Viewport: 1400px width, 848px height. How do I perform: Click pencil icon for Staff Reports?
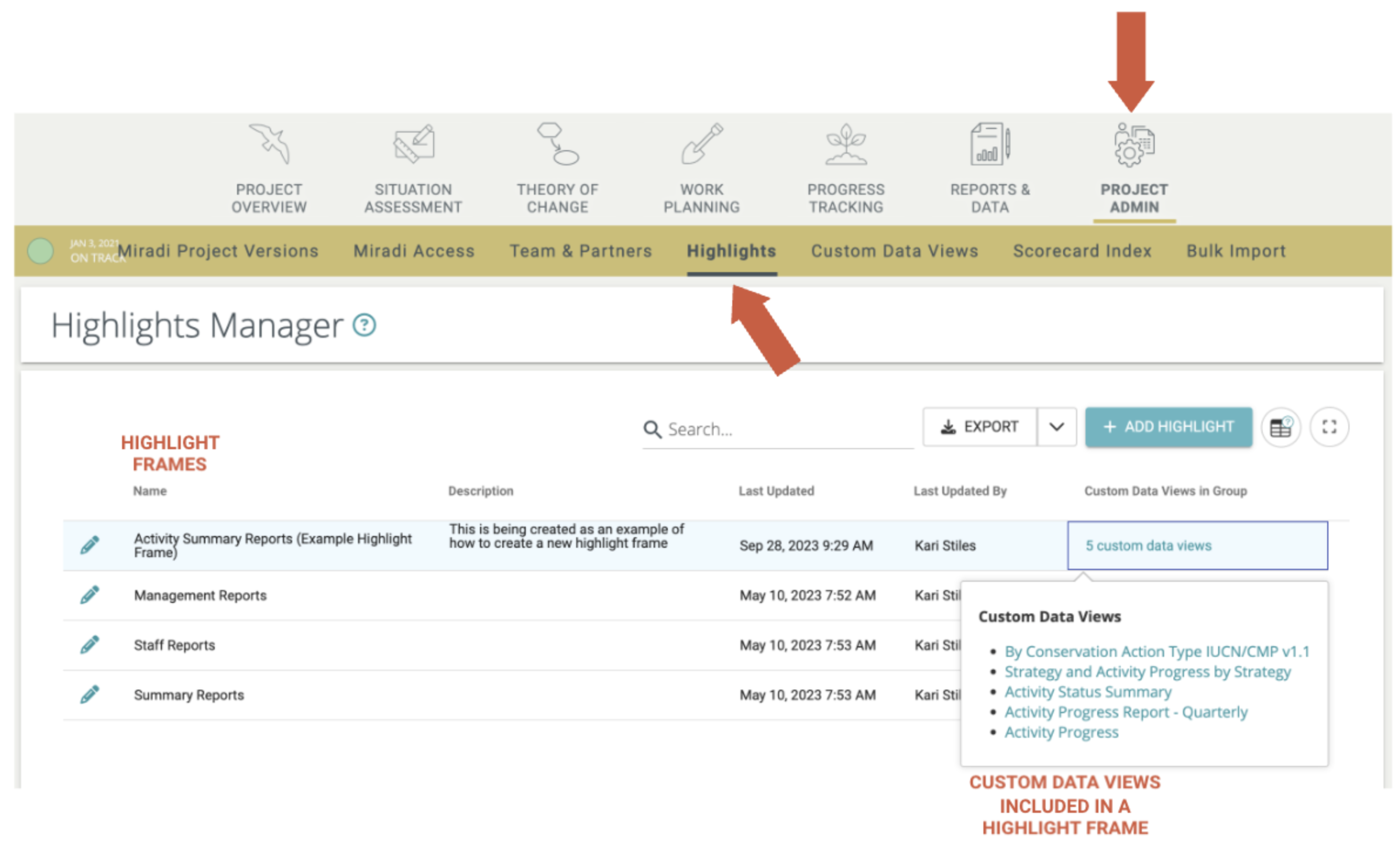[x=89, y=645]
